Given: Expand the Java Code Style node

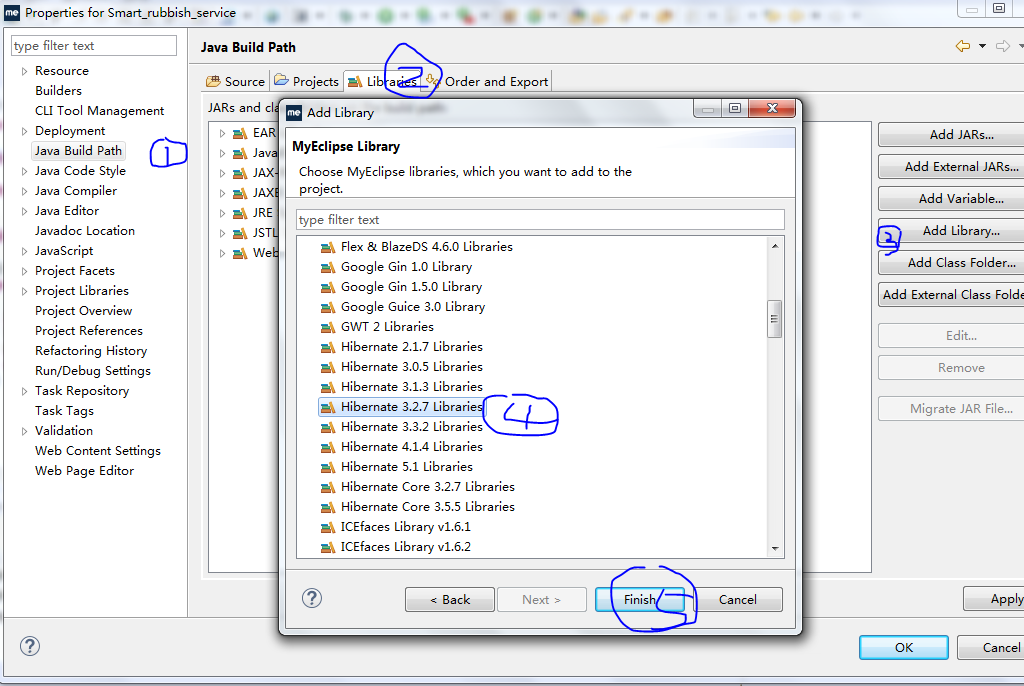Looking at the screenshot, I should pos(24,171).
